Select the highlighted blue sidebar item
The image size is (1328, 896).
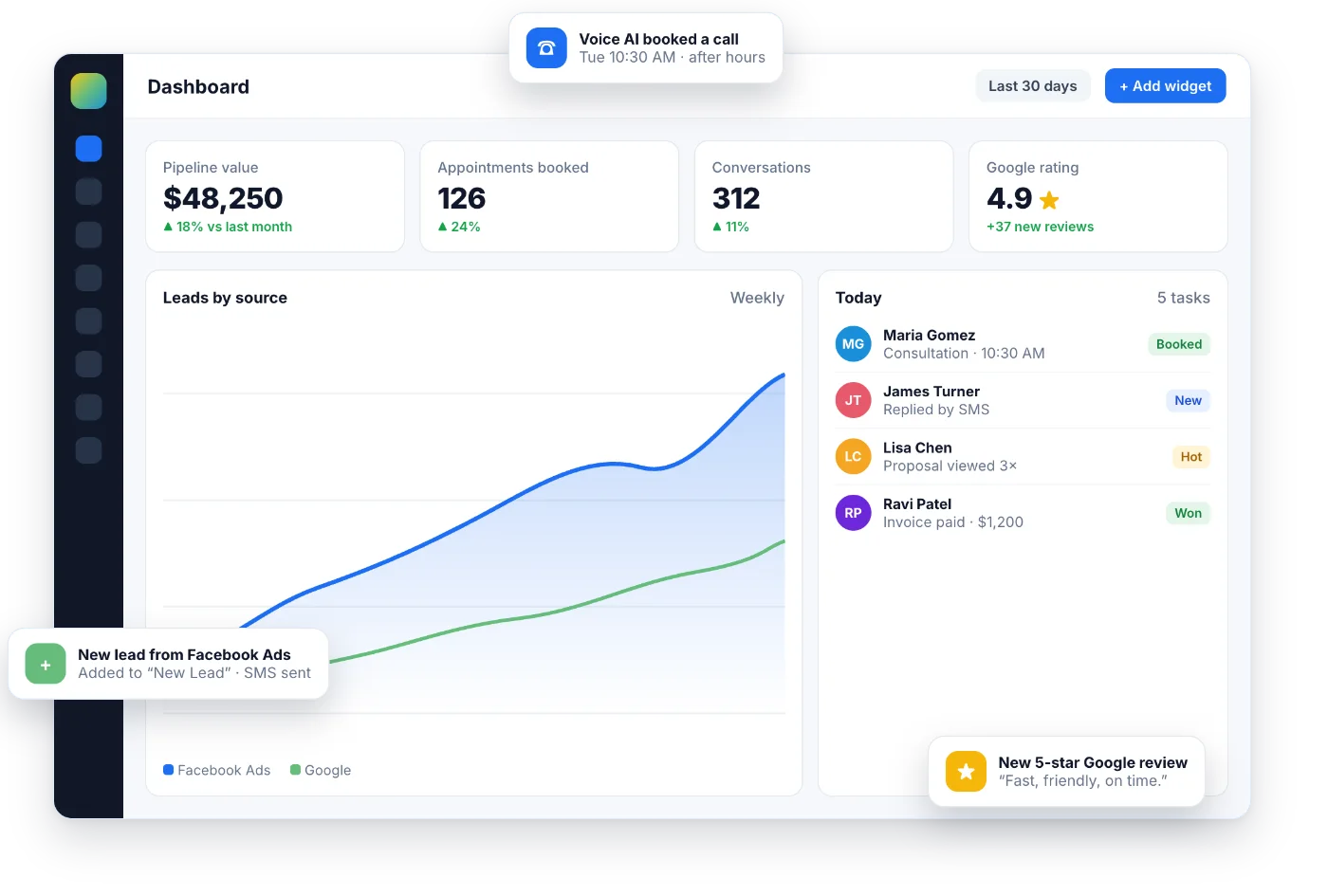(x=88, y=148)
